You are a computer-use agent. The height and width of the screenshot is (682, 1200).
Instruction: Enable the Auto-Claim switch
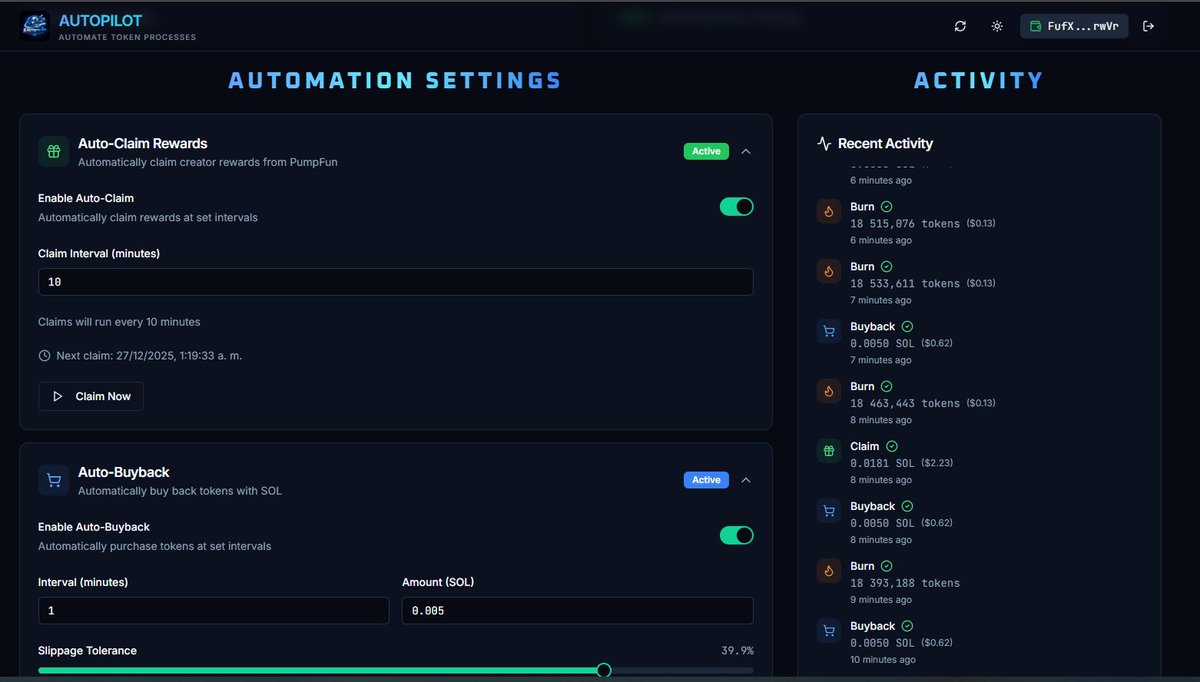(737, 206)
